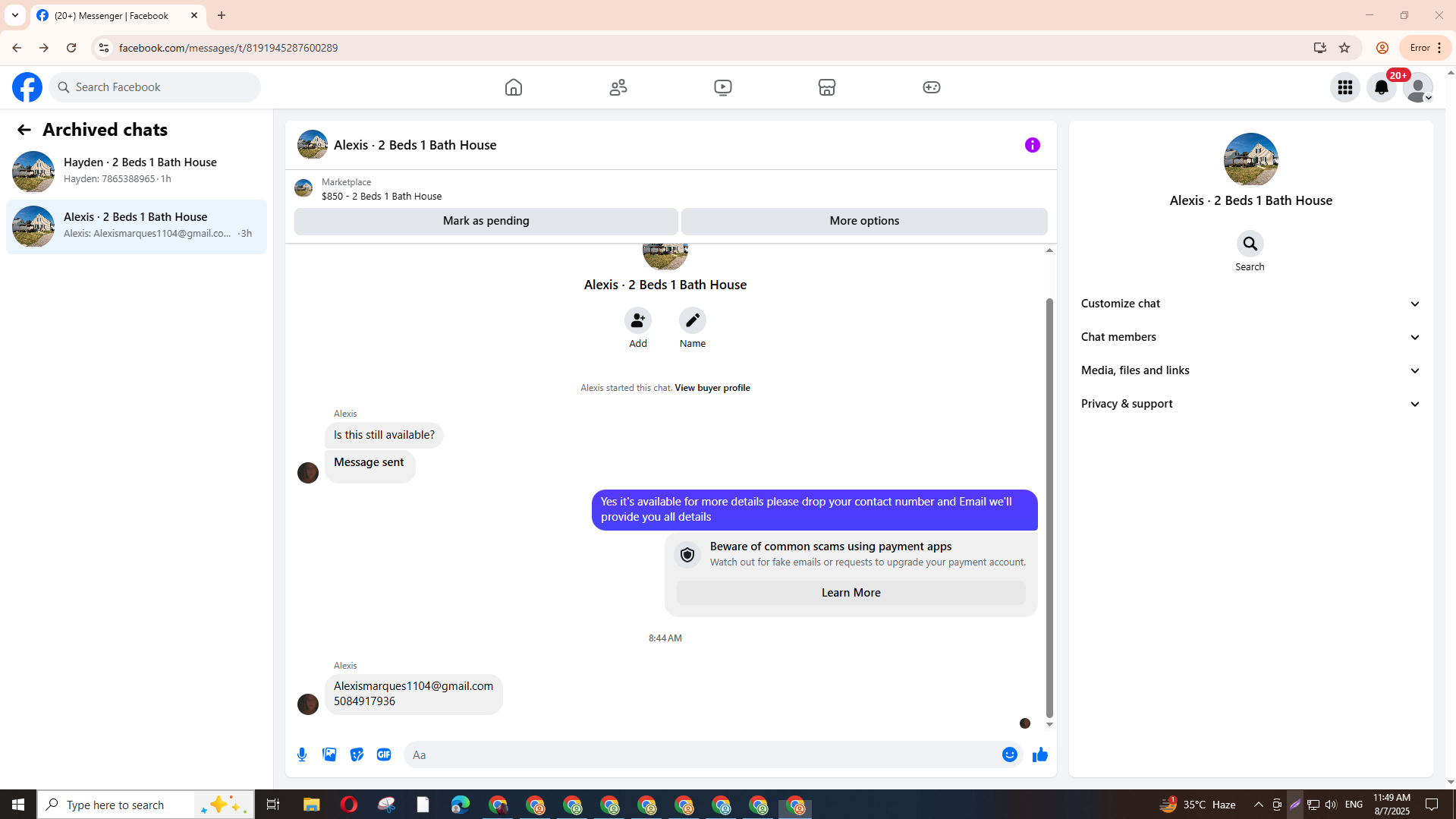1456x819 pixels.
Task: Open the Video (Watch) icon
Action: pyautogui.click(x=723, y=87)
